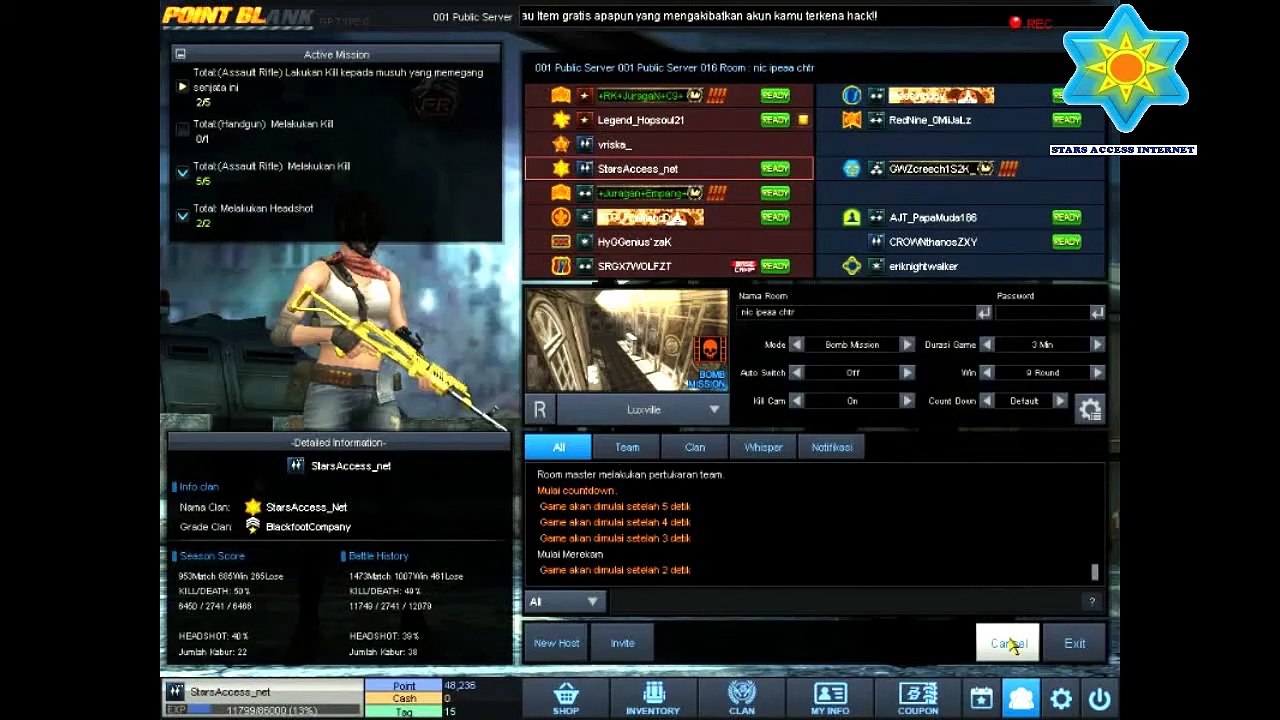
Task: Click the Exit room button
Action: [x=1074, y=643]
